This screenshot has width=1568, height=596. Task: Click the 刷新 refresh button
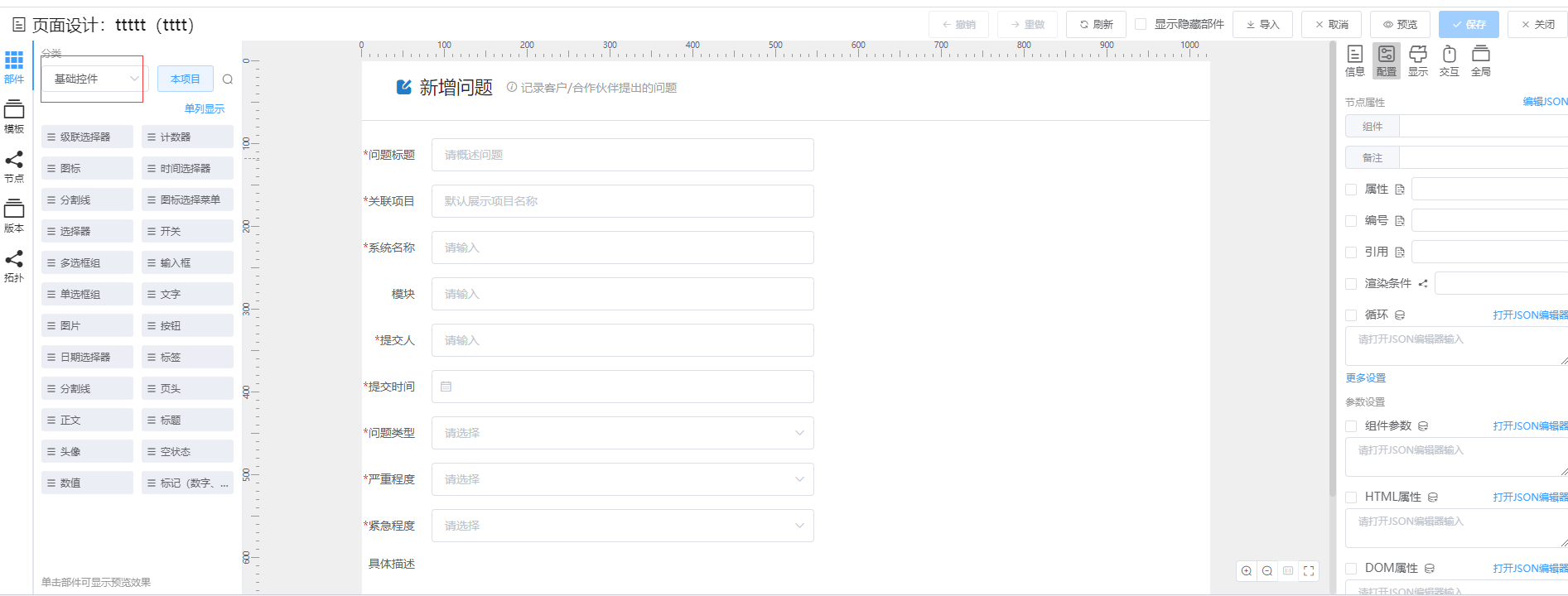tap(1097, 25)
